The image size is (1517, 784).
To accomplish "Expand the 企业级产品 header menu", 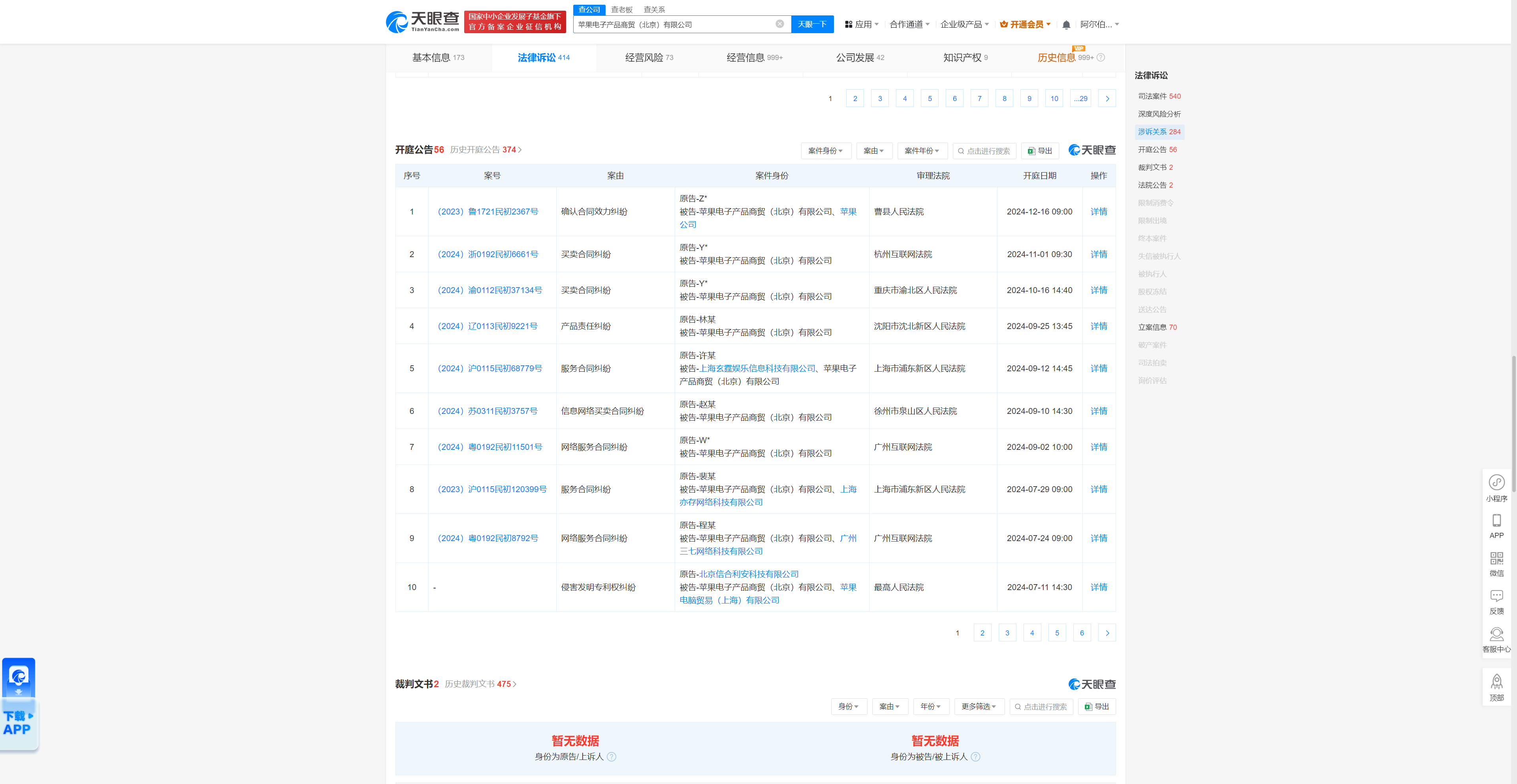I will click(x=965, y=25).
